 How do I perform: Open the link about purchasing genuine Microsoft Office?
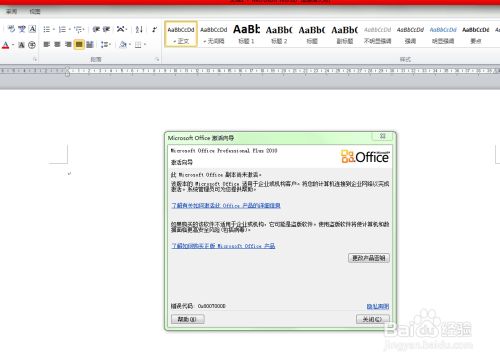coord(223,246)
